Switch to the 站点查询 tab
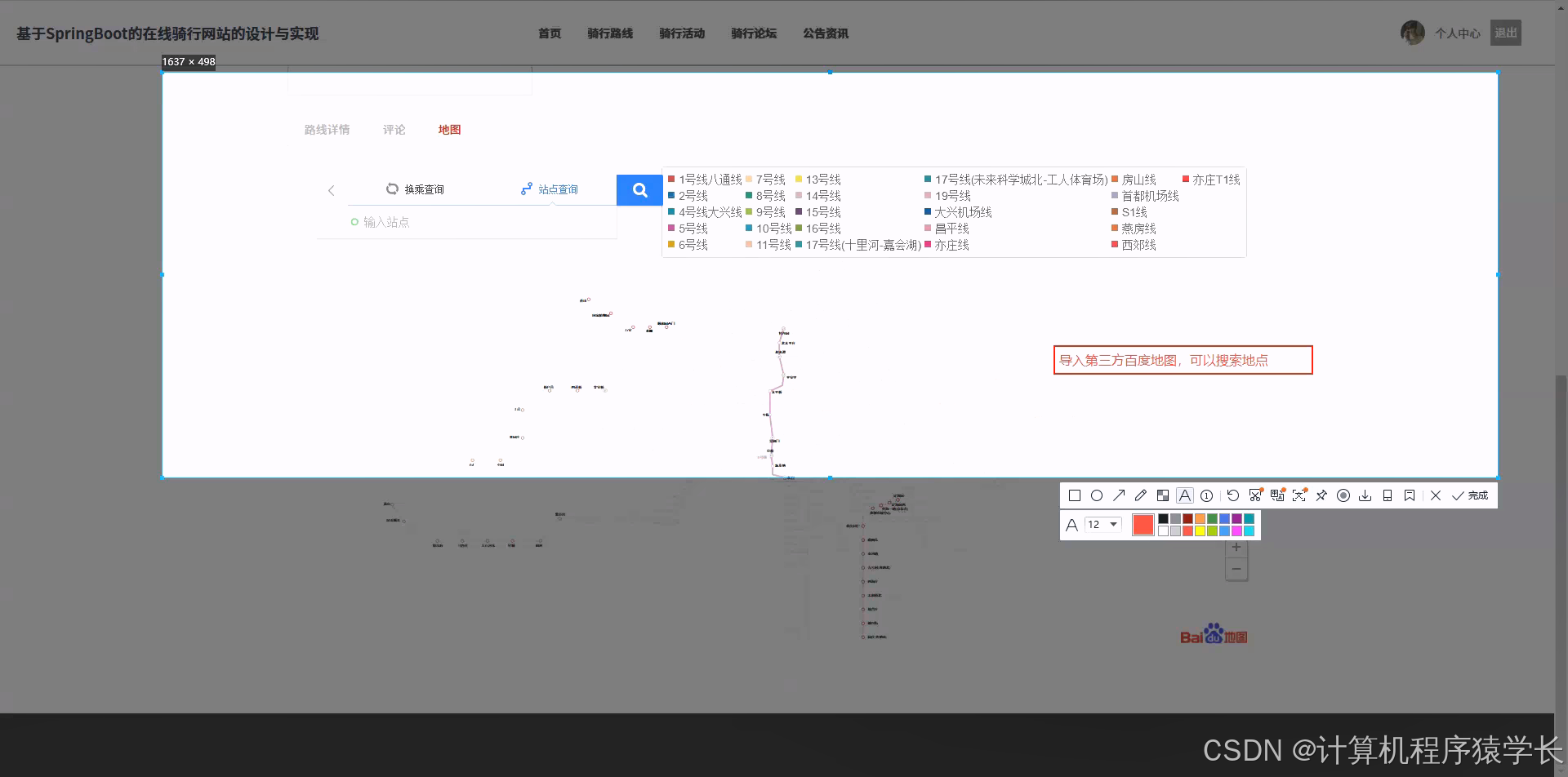The width and height of the screenshot is (1568, 777). [x=559, y=189]
